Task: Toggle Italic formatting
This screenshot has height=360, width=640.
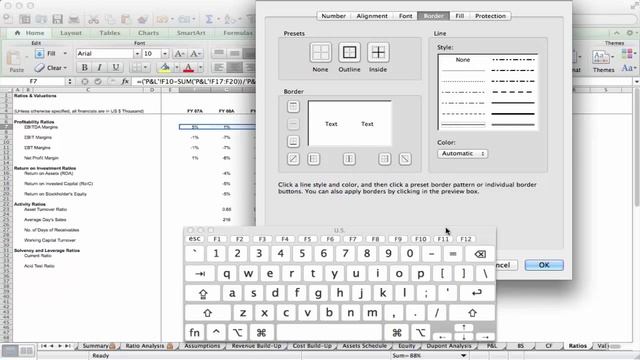Action: click(x=100, y=68)
